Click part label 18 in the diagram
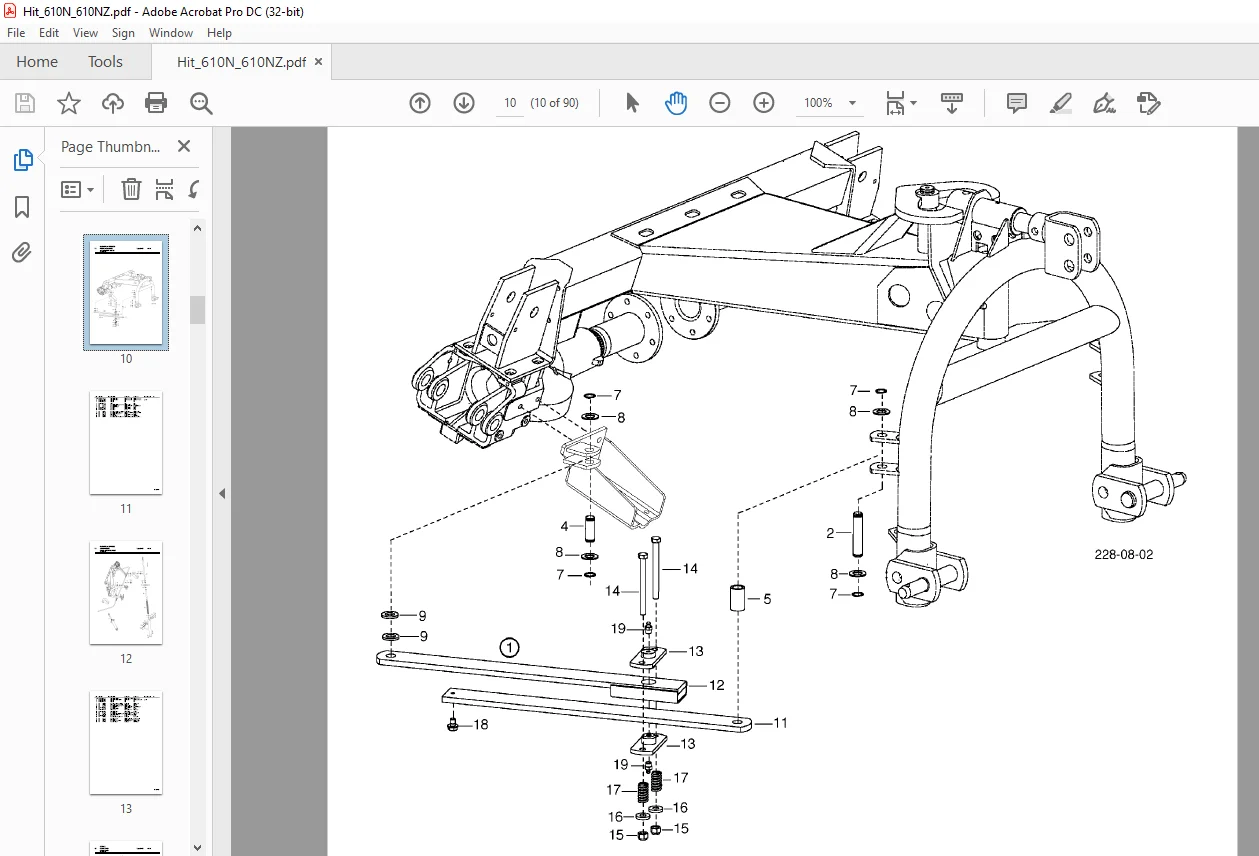 (x=481, y=724)
